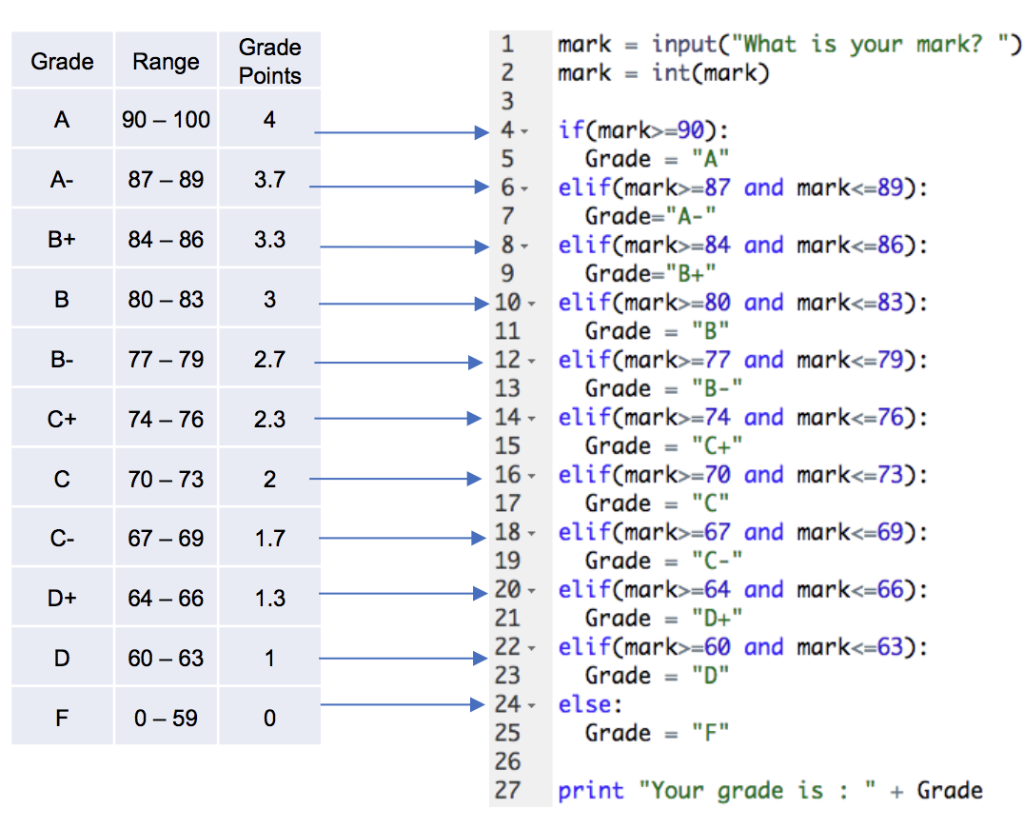
Task: Select the grade A table cell
Action: click(x=61, y=118)
